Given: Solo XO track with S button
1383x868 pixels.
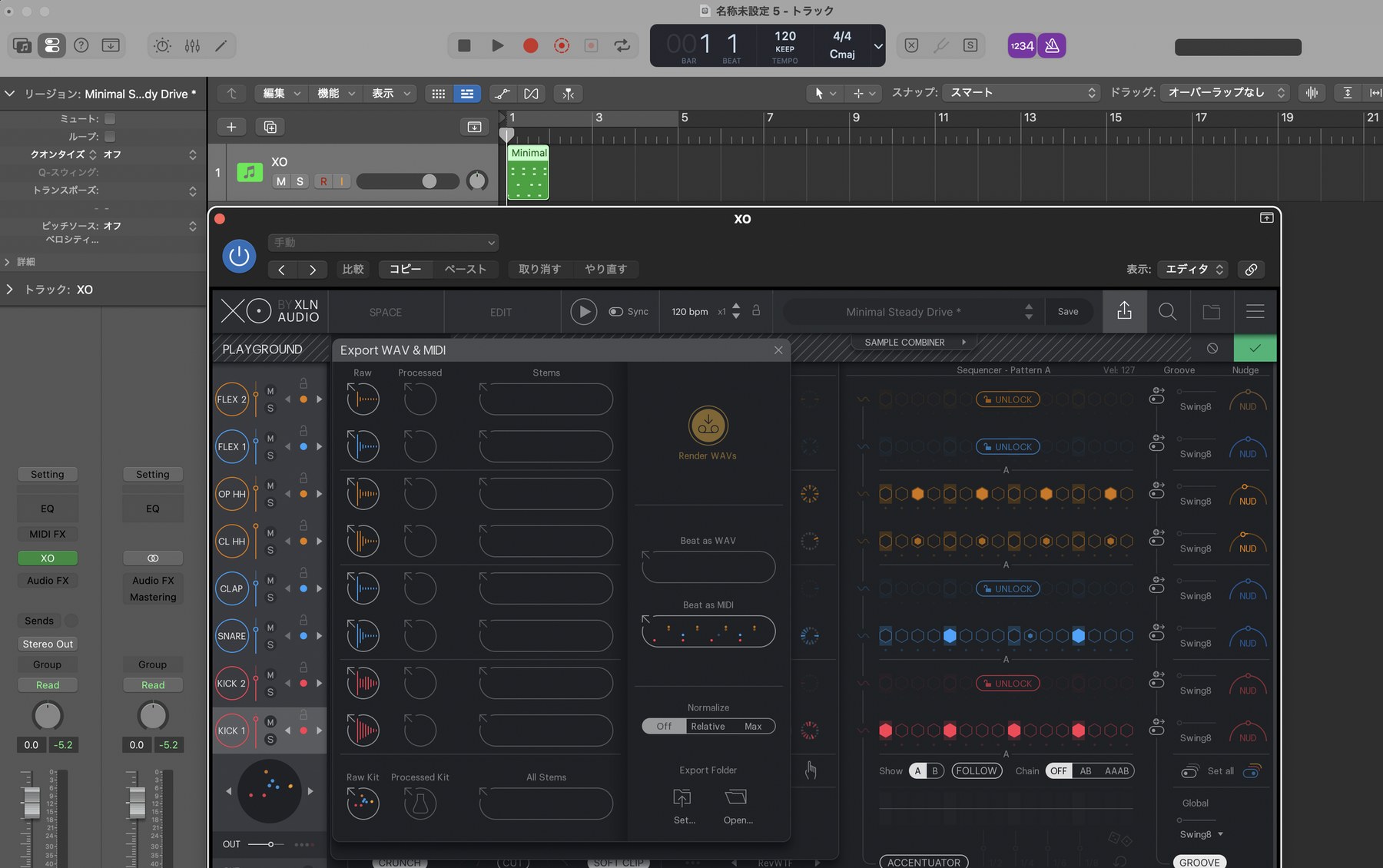Looking at the screenshot, I should click(x=300, y=182).
